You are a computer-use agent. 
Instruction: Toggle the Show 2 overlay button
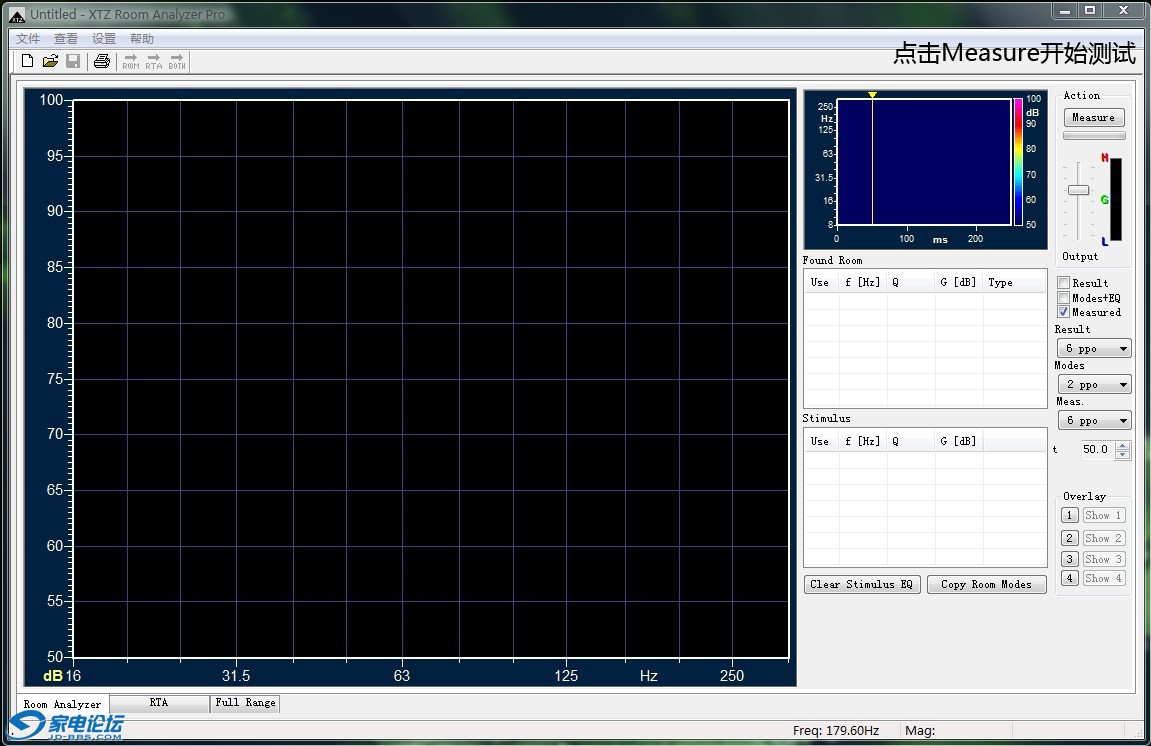(1103, 538)
